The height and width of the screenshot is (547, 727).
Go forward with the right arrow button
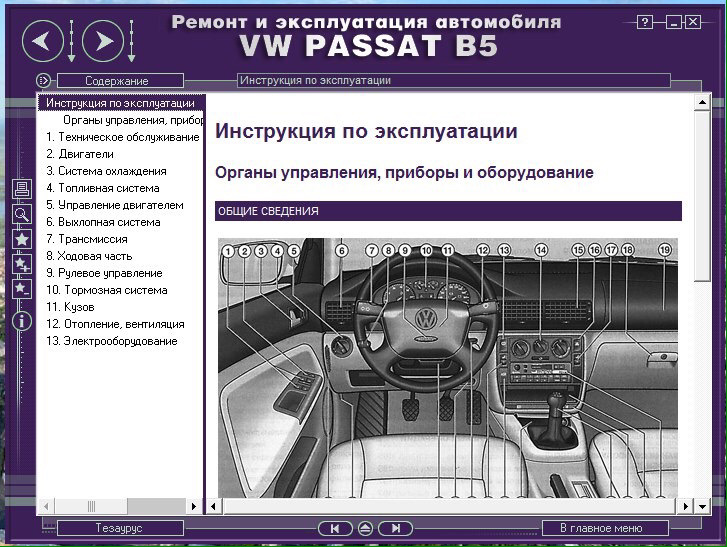[103, 41]
